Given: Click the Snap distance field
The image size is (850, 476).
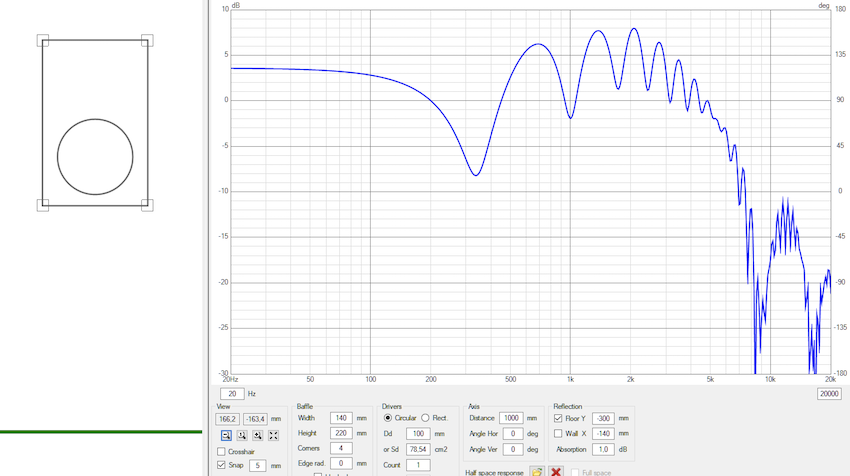Looking at the screenshot, I should coord(257,466).
